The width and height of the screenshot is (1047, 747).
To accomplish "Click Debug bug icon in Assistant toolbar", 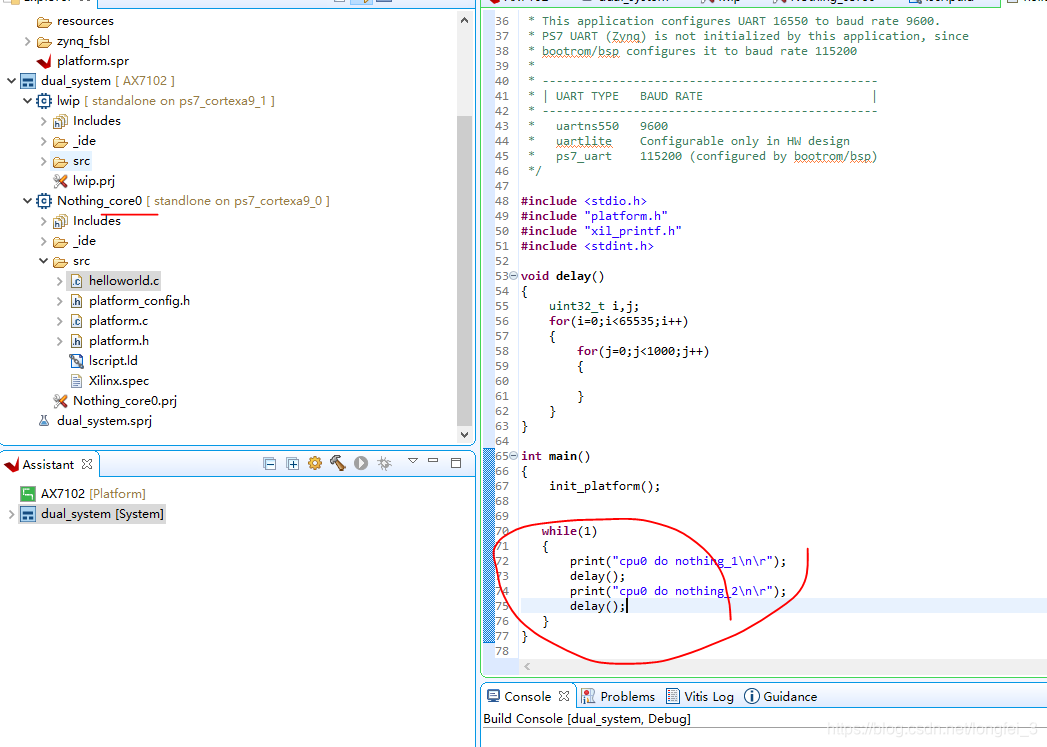I will (x=384, y=463).
